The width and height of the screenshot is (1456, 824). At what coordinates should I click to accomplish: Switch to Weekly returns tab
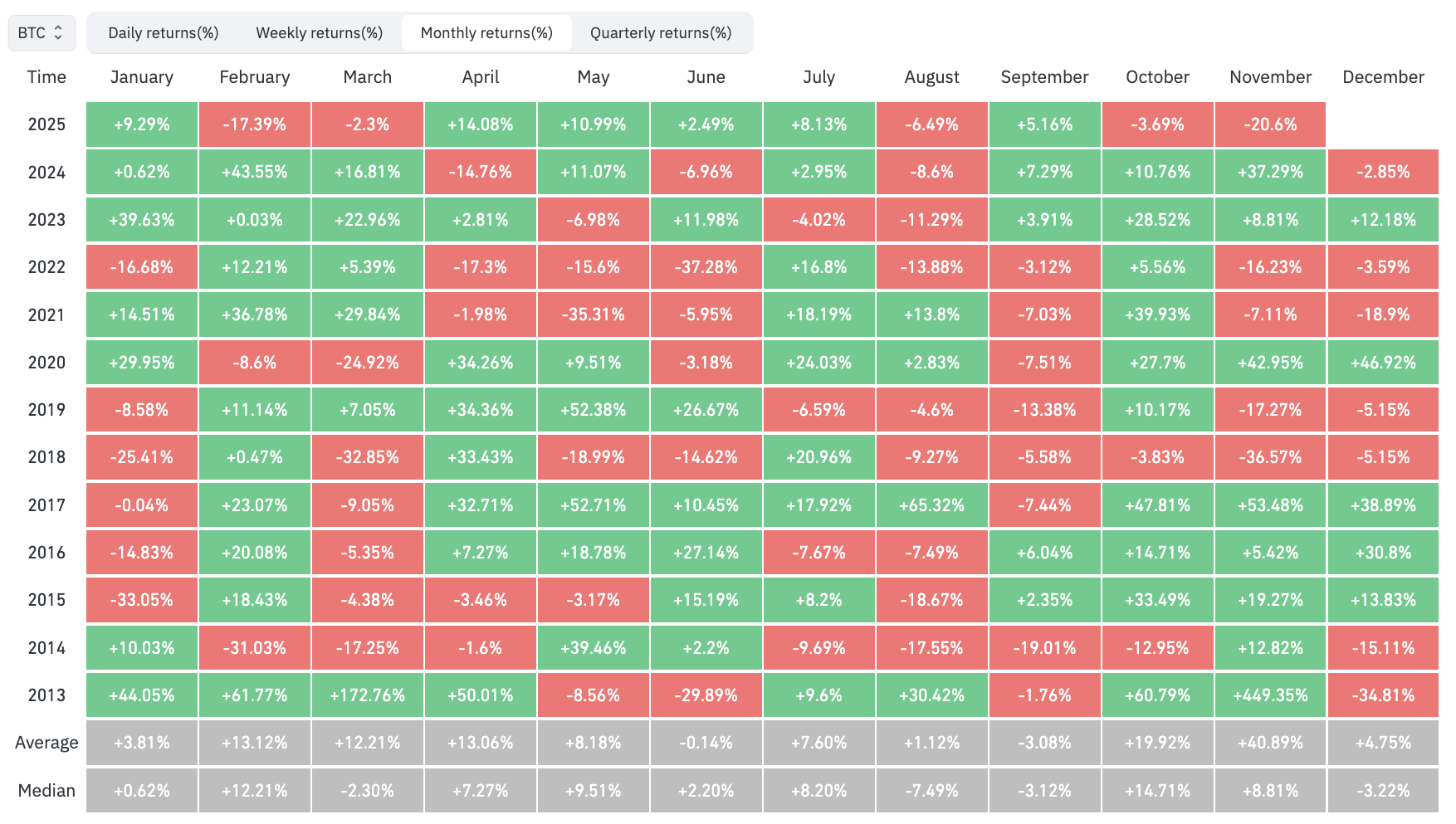click(x=320, y=32)
